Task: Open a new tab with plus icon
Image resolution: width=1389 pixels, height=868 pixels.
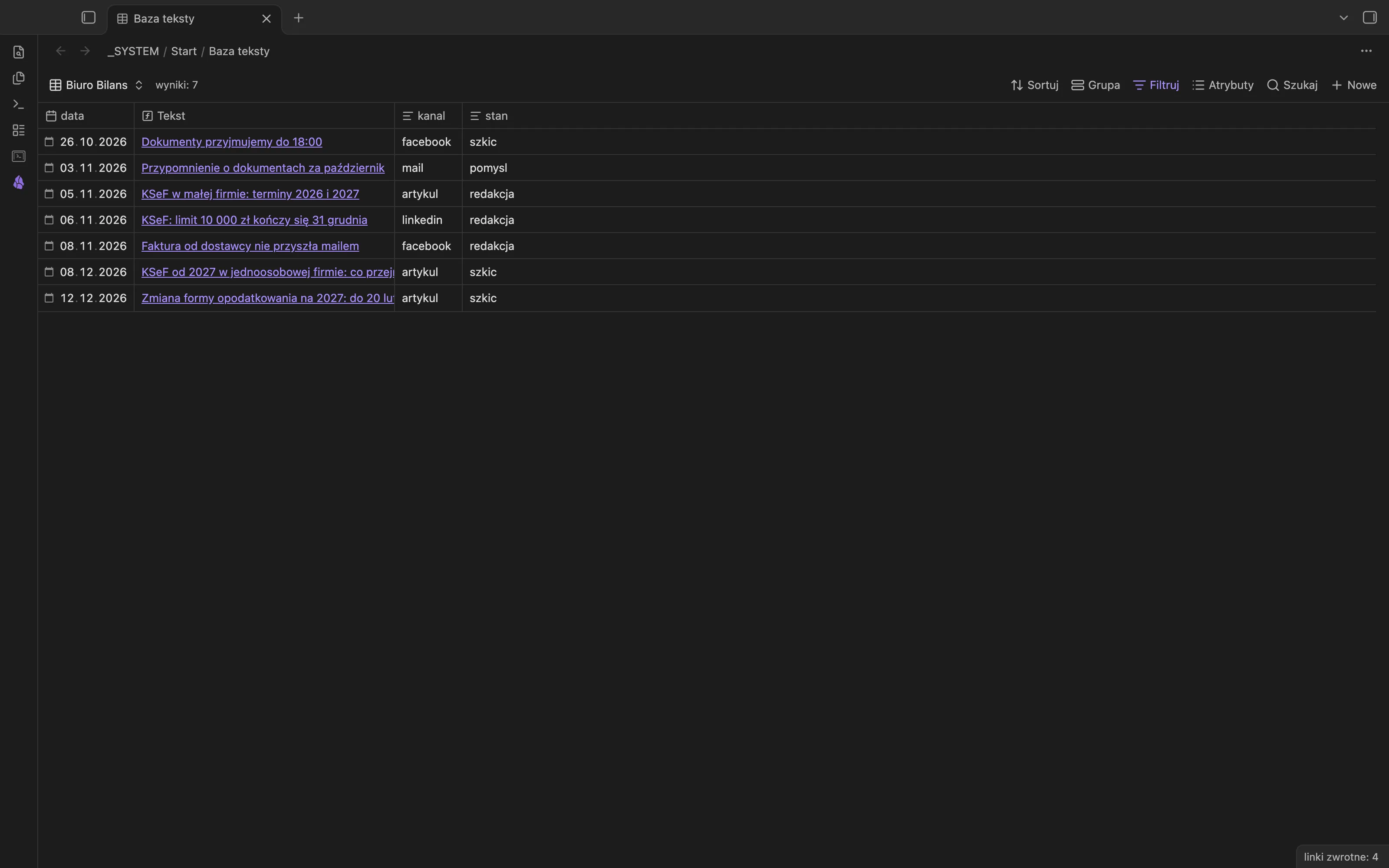Action: (299, 18)
